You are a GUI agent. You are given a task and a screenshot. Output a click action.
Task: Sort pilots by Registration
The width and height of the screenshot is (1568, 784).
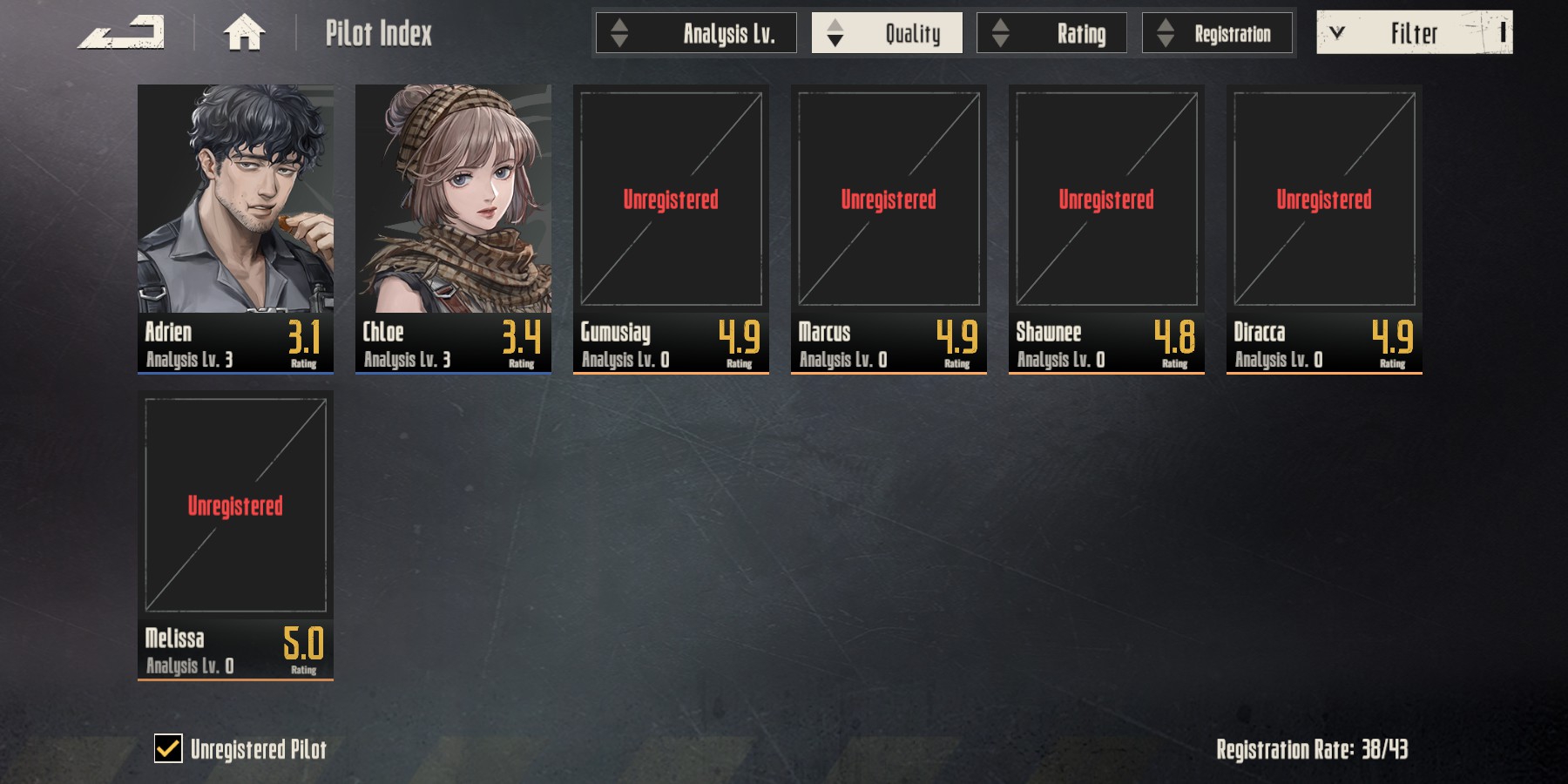click(1217, 33)
